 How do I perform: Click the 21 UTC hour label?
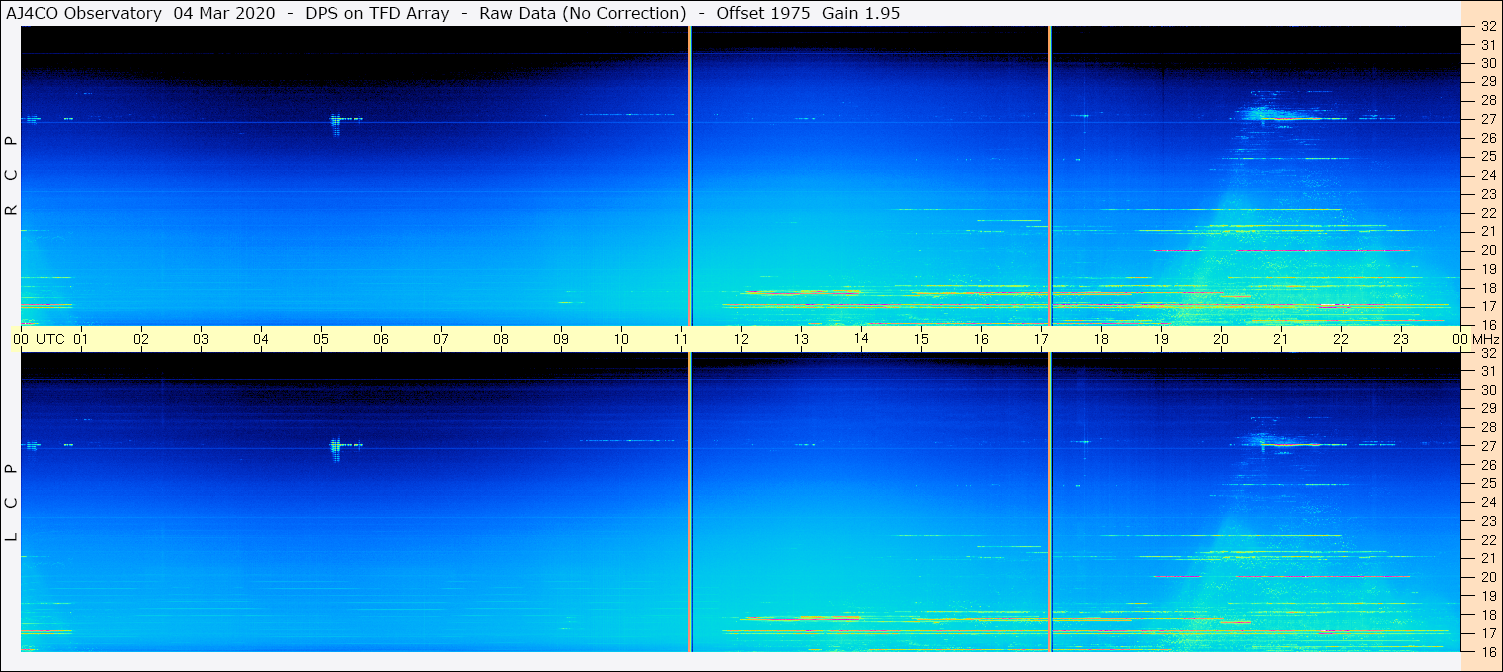click(x=1281, y=339)
